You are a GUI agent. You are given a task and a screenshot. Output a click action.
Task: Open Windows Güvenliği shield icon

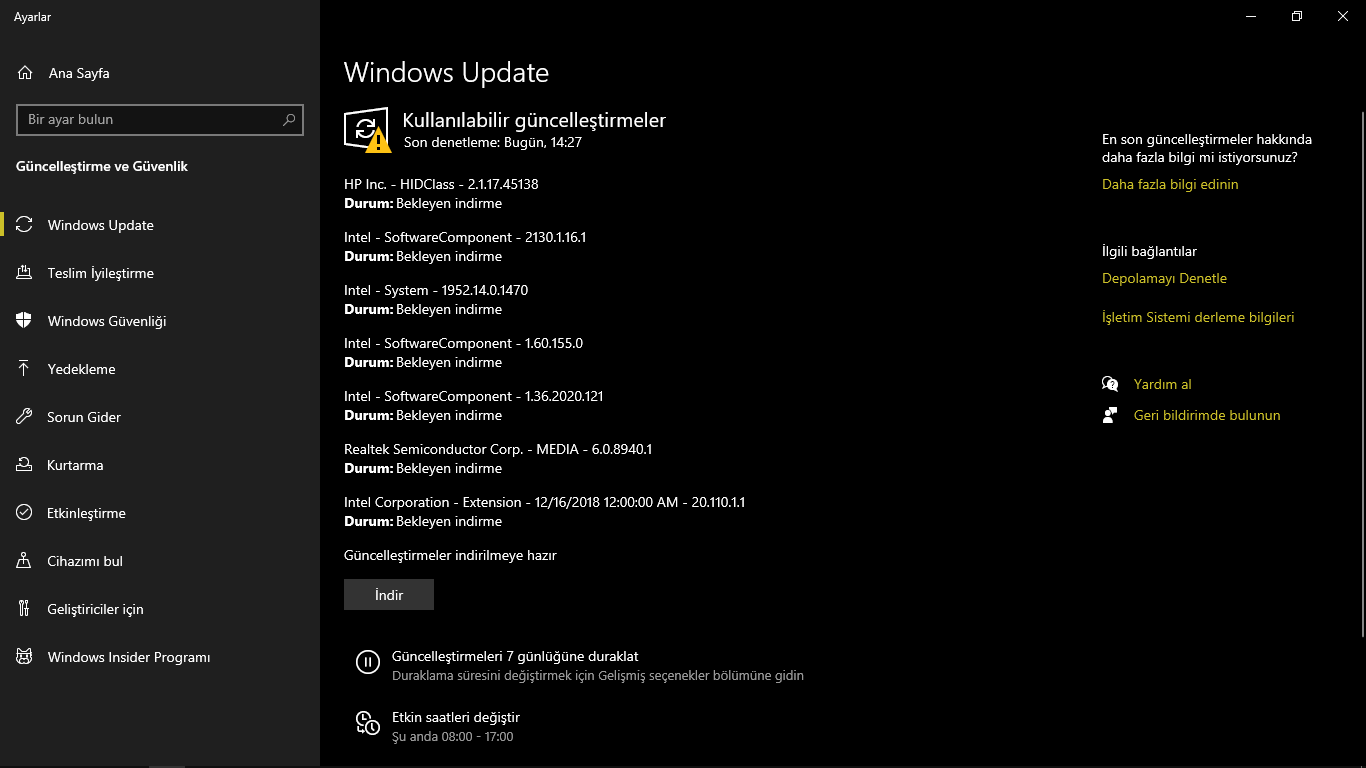25,321
